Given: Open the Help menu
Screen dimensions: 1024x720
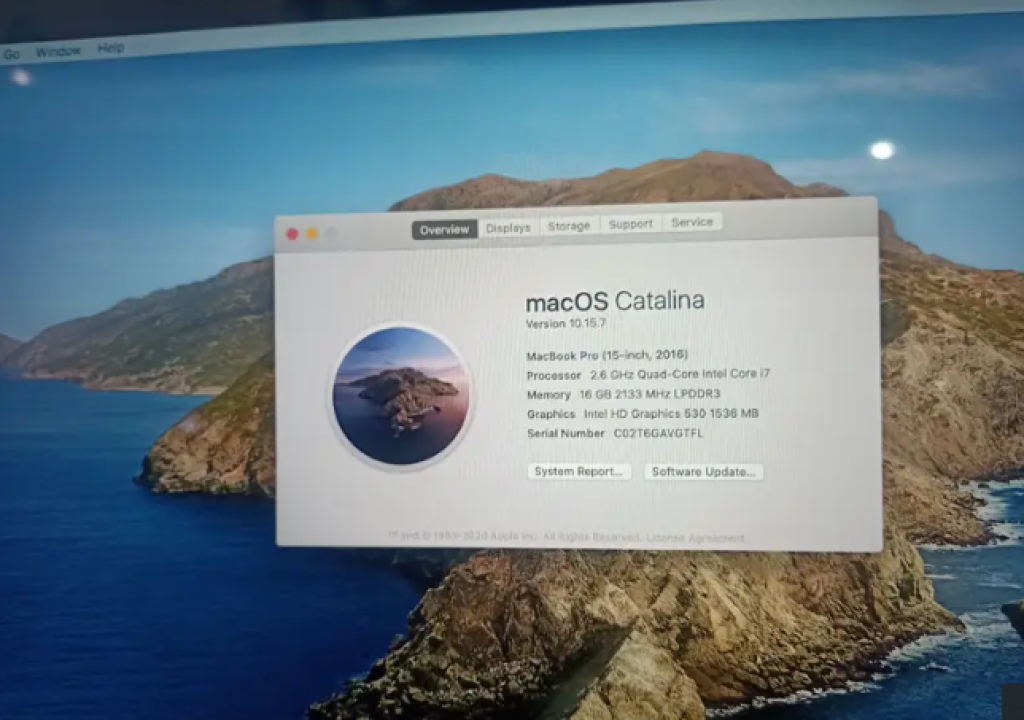Looking at the screenshot, I should click(x=110, y=48).
